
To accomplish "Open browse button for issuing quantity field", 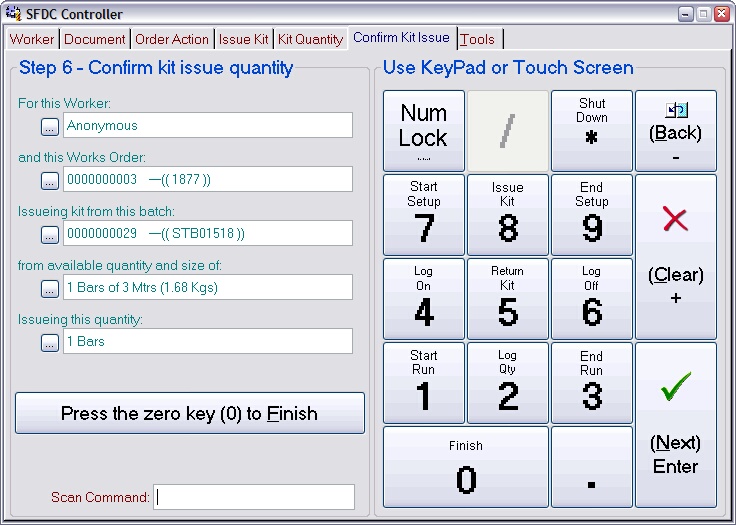I will [50, 342].
